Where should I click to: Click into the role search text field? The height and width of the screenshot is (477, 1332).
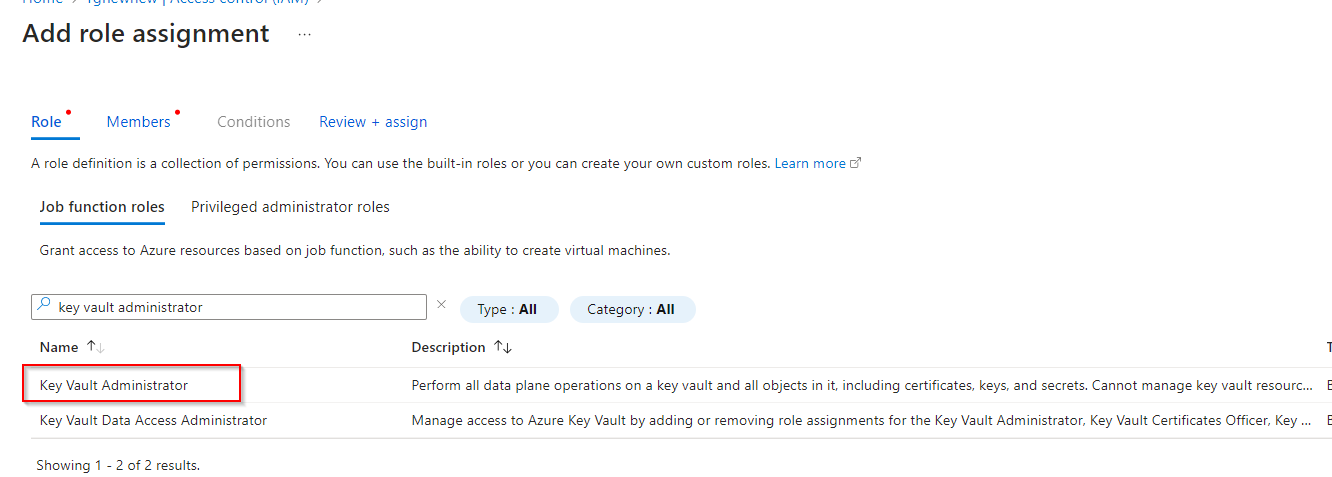tap(240, 307)
